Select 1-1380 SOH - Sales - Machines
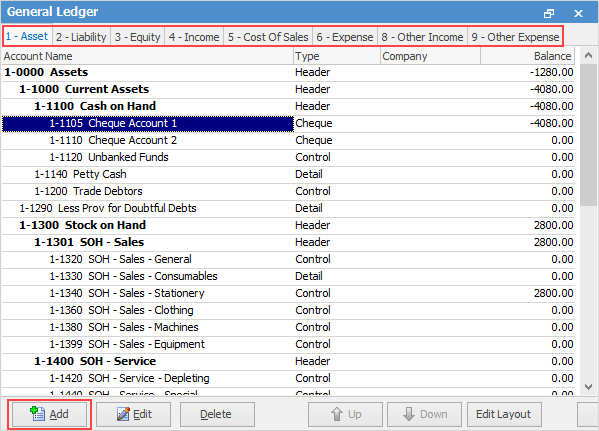Screen dimensions: 599x431 288,327
